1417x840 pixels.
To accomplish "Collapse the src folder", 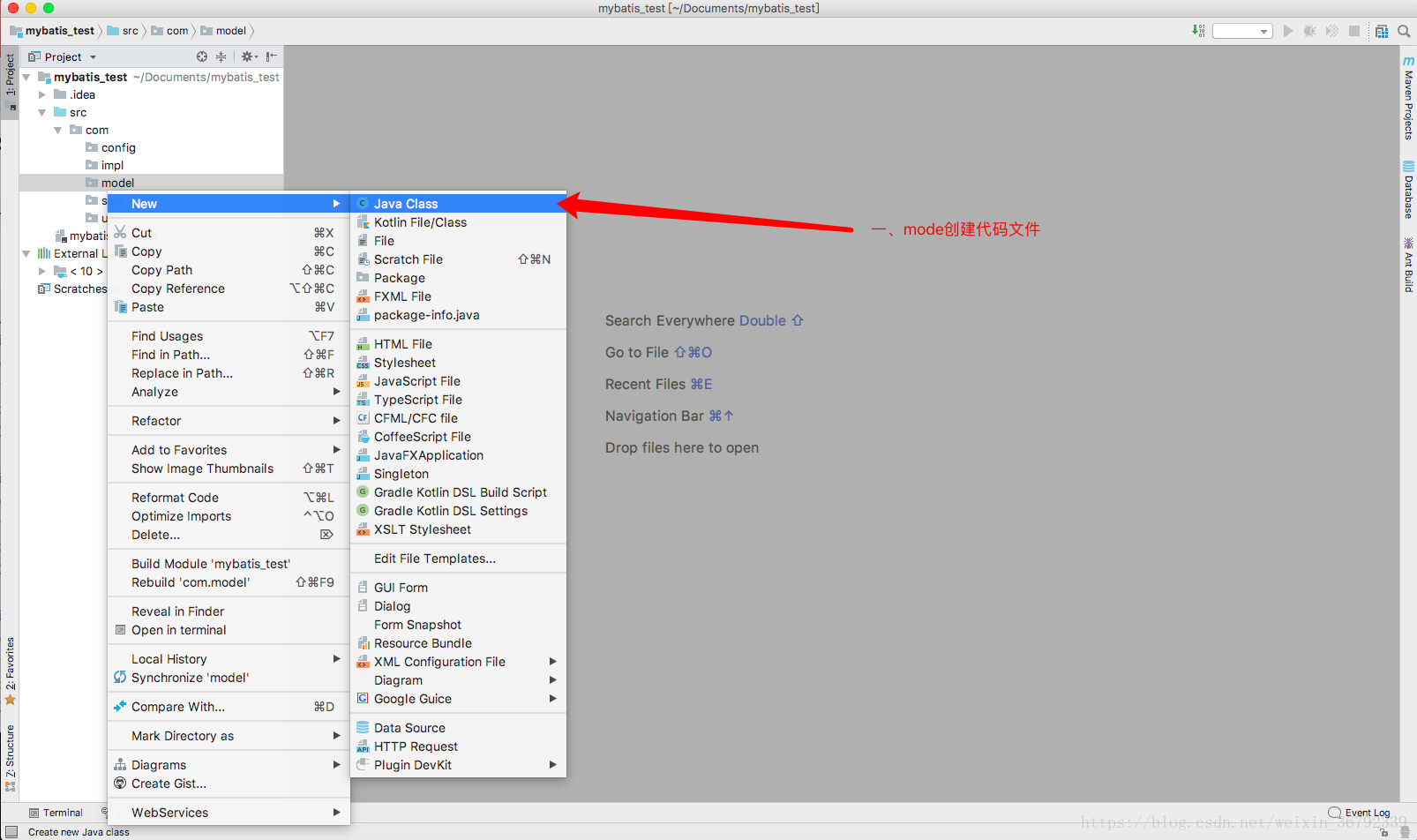I will tap(41, 113).
